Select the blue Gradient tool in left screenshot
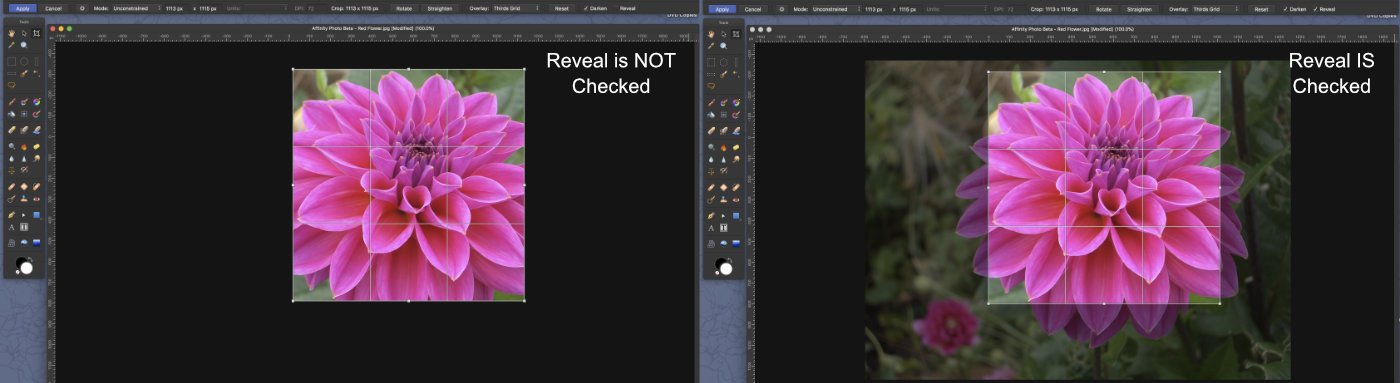Screen dimensions: 1400x383 (x=36, y=242)
